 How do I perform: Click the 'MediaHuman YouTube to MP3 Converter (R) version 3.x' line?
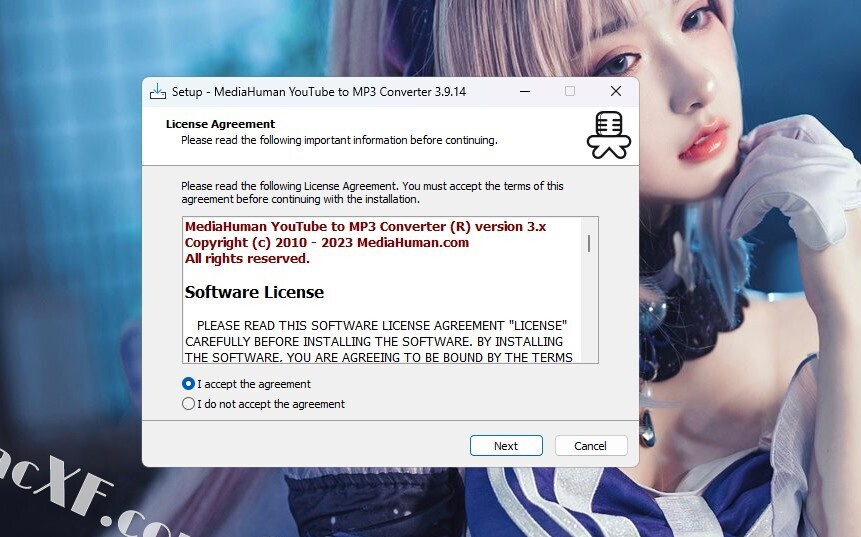point(365,226)
